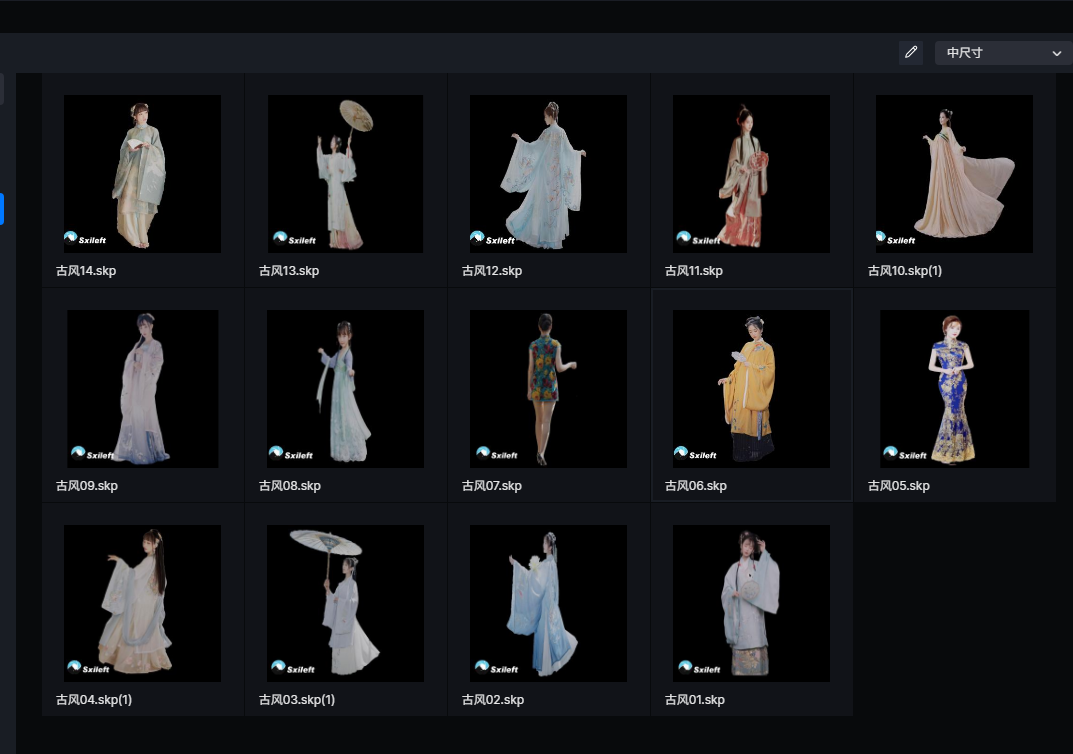Click the file name 古风01.skp

tap(695, 700)
